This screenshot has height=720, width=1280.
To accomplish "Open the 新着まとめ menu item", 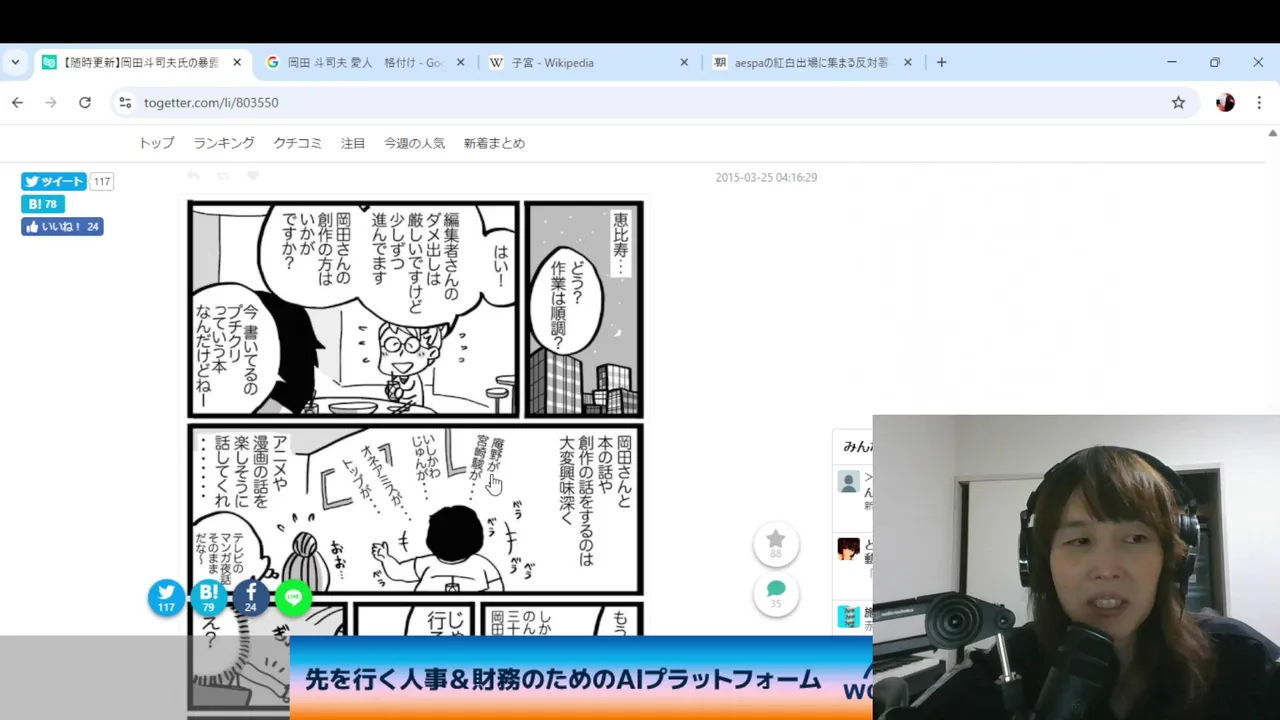I will pyautogui.click(x=494, y=143).
